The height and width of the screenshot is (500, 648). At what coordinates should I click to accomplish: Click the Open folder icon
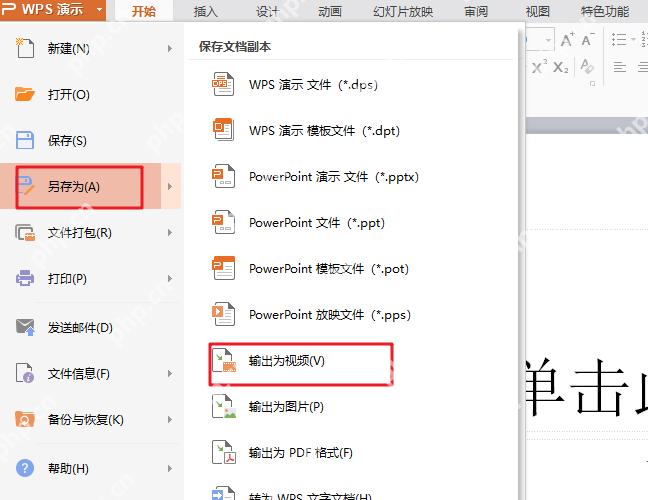tap(24, 94)
